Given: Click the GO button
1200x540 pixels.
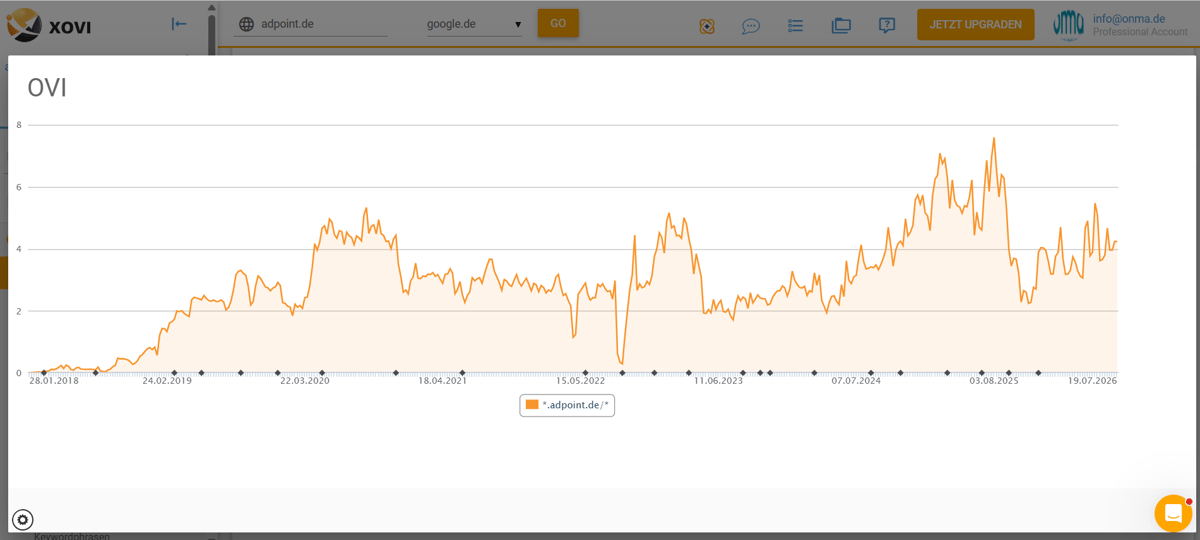Looking at the screenshot, I should tap(558, 23).
